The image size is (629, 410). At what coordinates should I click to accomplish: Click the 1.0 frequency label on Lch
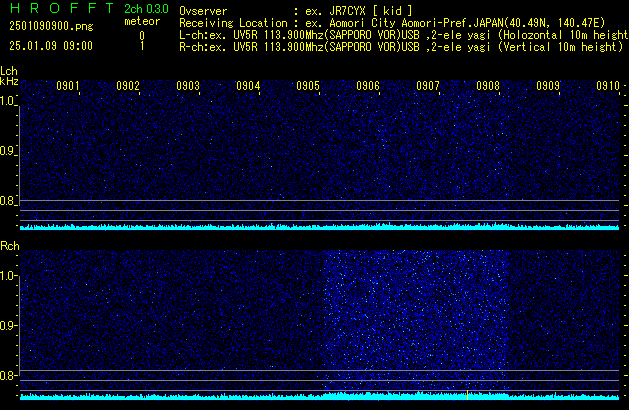(x=7, y=101)
